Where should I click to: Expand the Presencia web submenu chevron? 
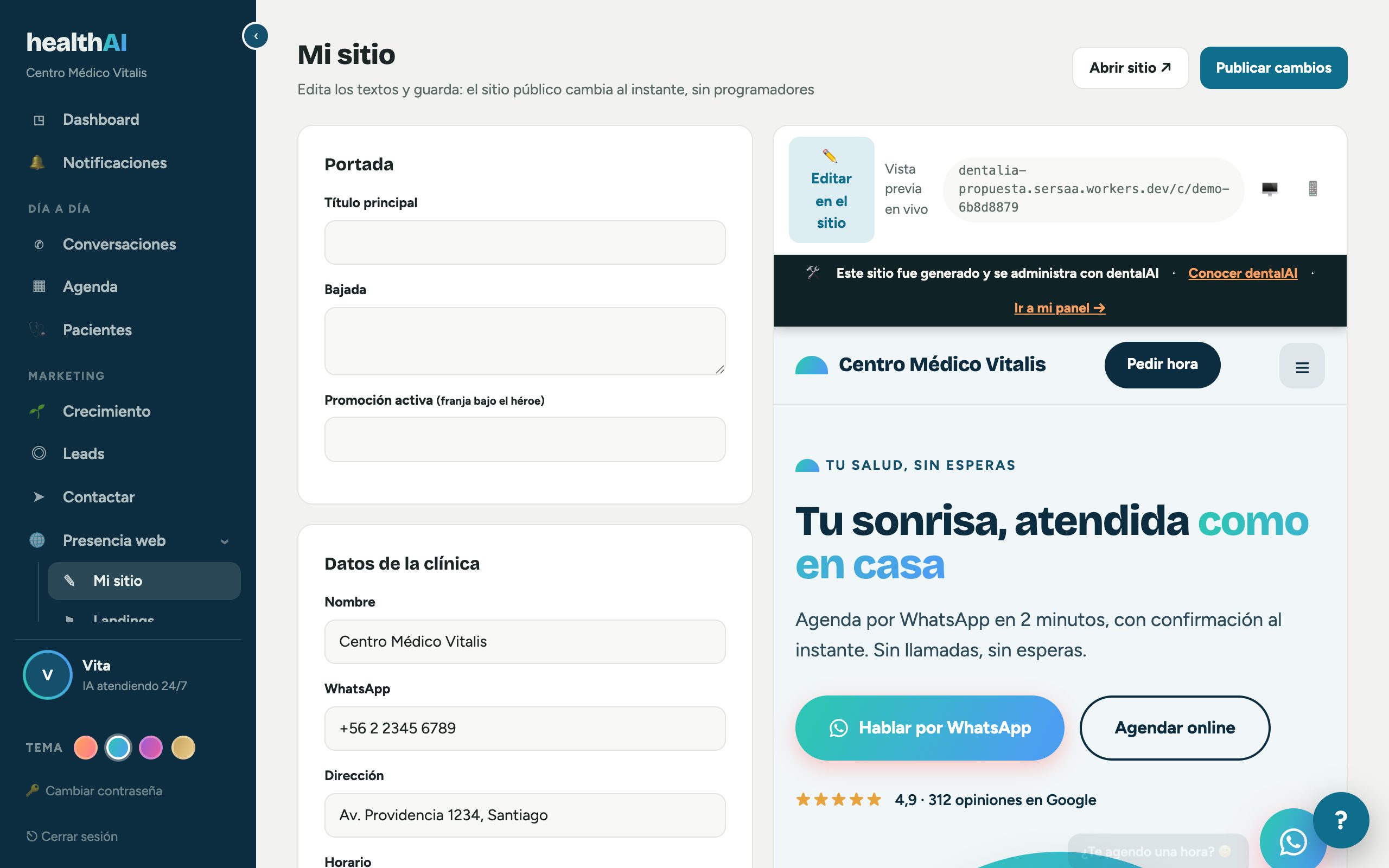pyautogui.click(x=225, y=541)
